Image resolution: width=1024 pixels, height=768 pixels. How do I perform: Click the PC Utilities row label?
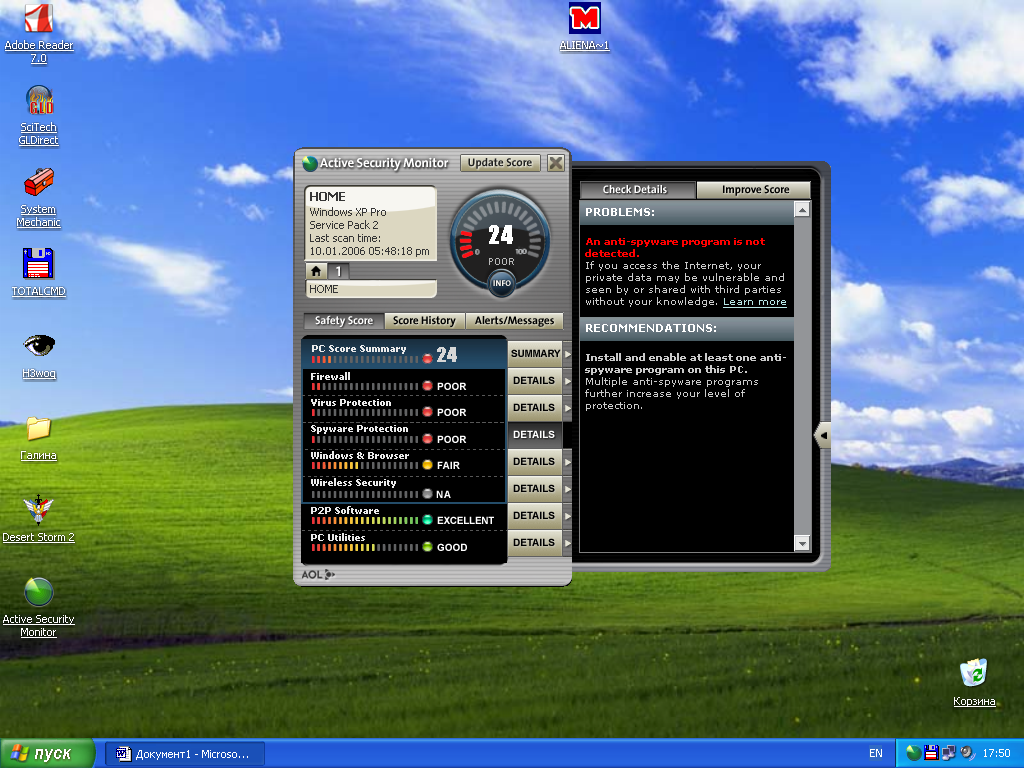338,537
